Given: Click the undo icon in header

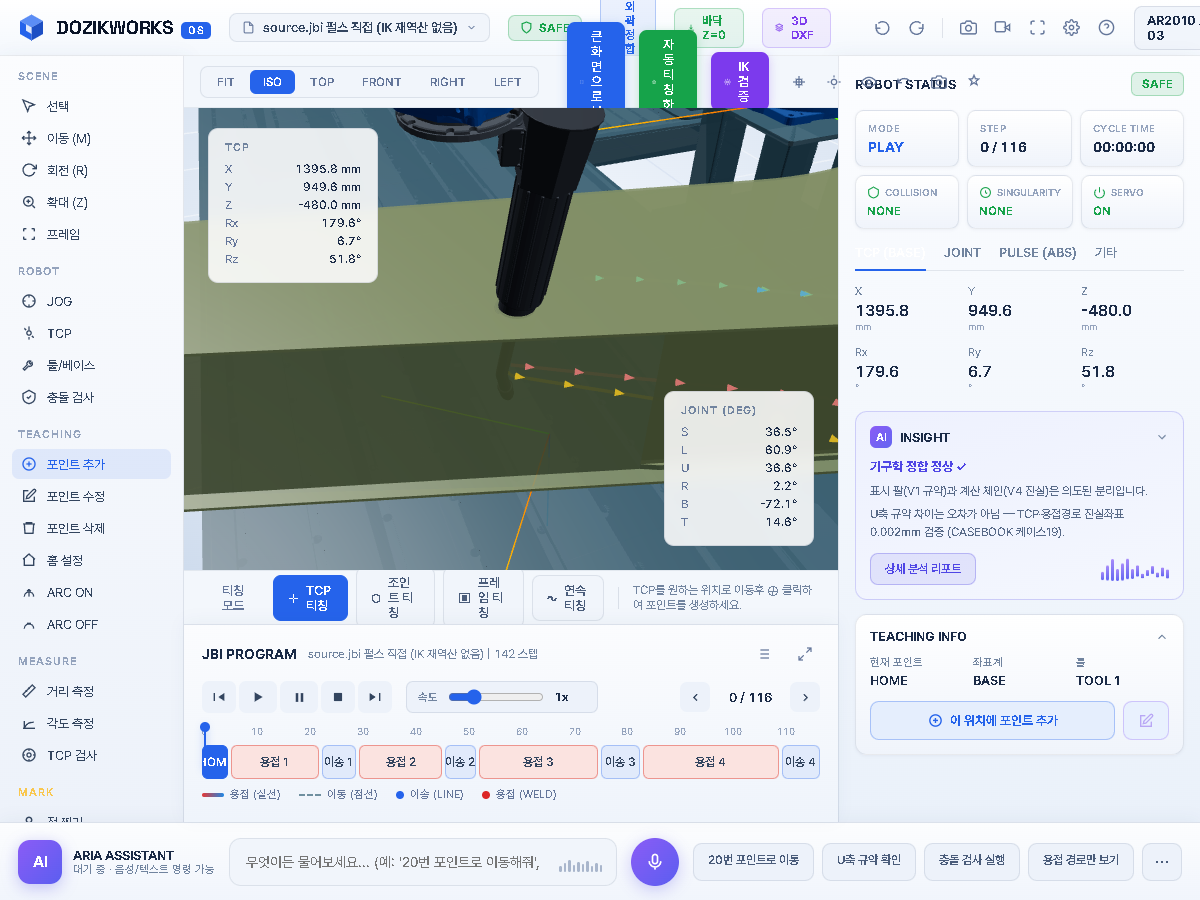Looking at the screenshot, I should (882, 28).
